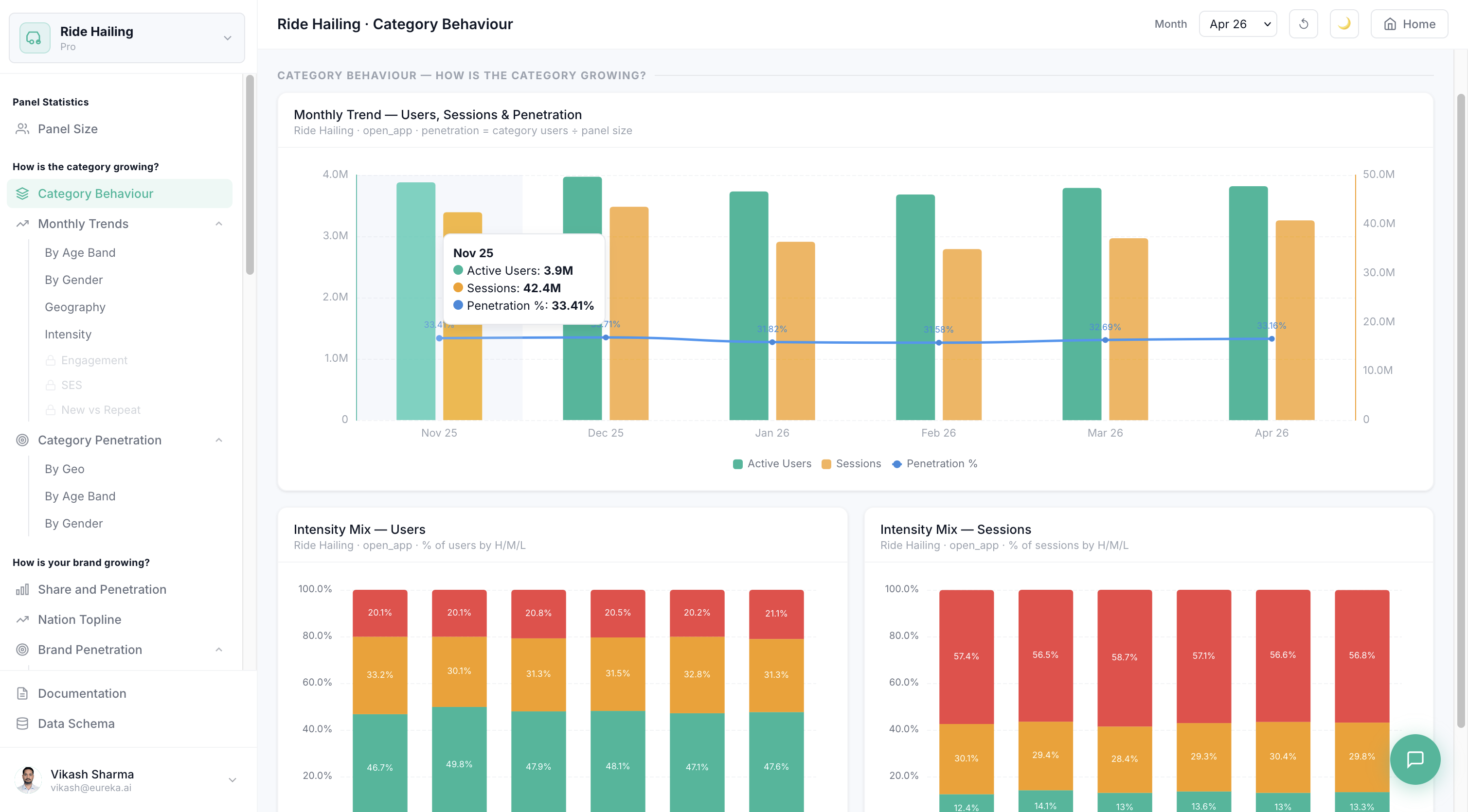Collapse the Monthly Trends section

coord(219,224)
